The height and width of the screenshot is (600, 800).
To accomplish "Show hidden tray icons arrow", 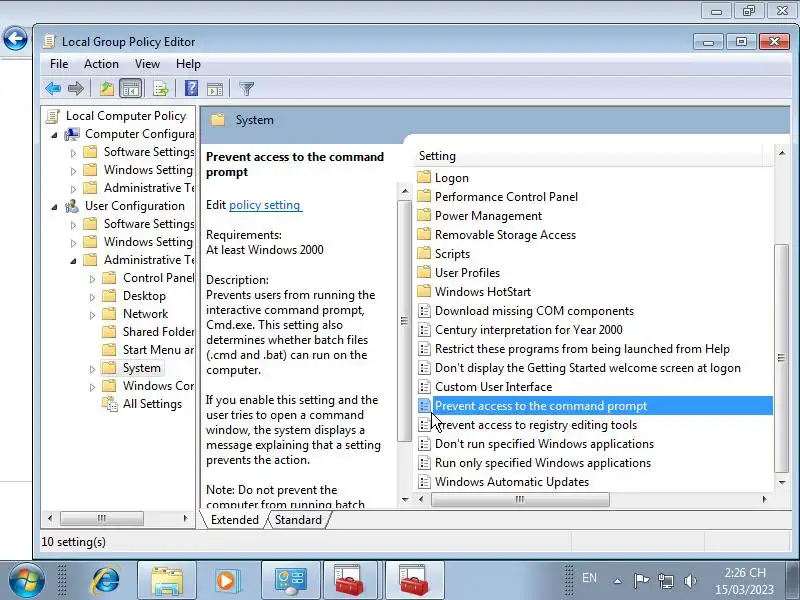I will tap(617, 581).
